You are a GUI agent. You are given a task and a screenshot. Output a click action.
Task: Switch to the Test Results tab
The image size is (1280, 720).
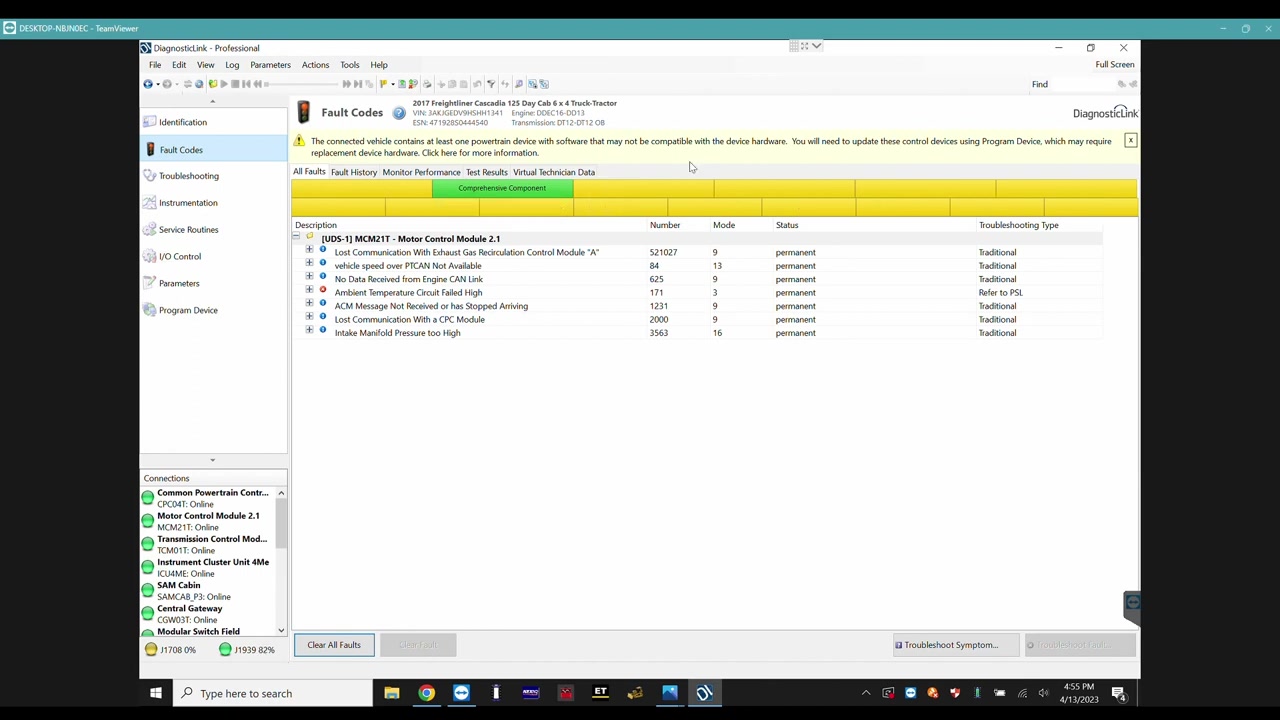pyautogui.click(x=487, y=172)
